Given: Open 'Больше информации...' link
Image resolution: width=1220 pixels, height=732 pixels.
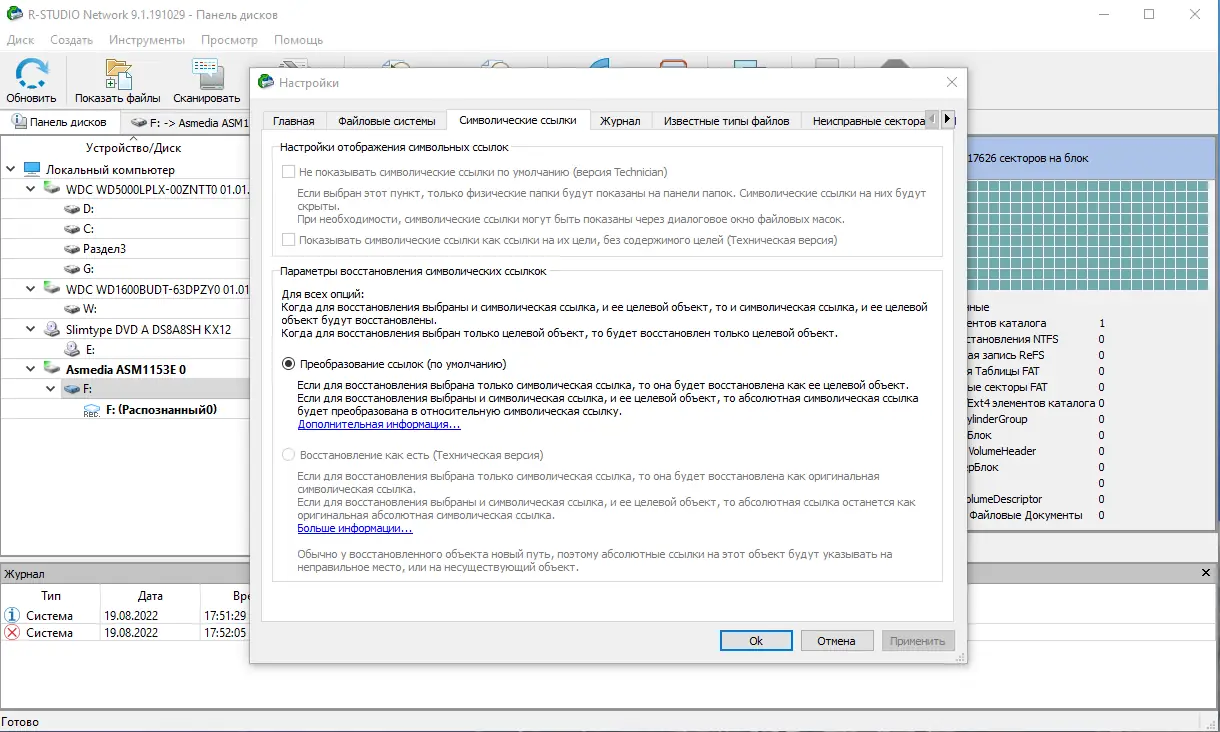Looking at the screenshot, I should click(x=355, y=528).
